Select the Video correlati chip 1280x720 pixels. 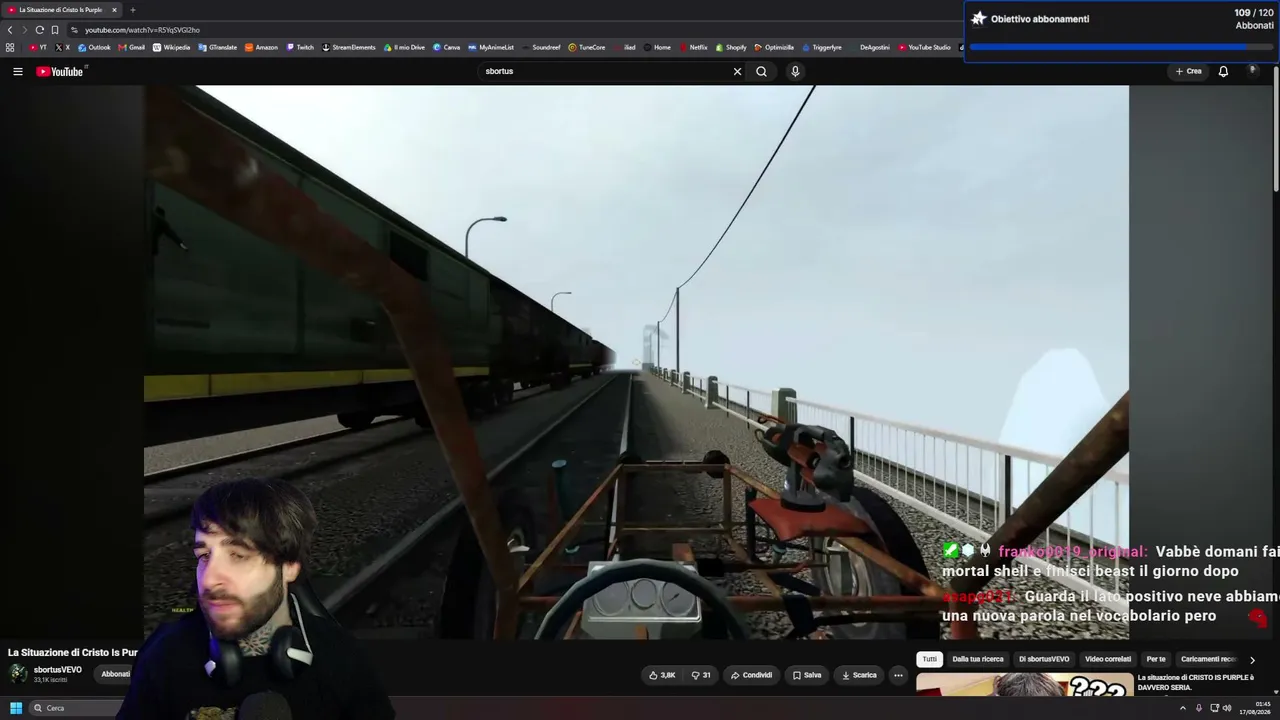1108,659
